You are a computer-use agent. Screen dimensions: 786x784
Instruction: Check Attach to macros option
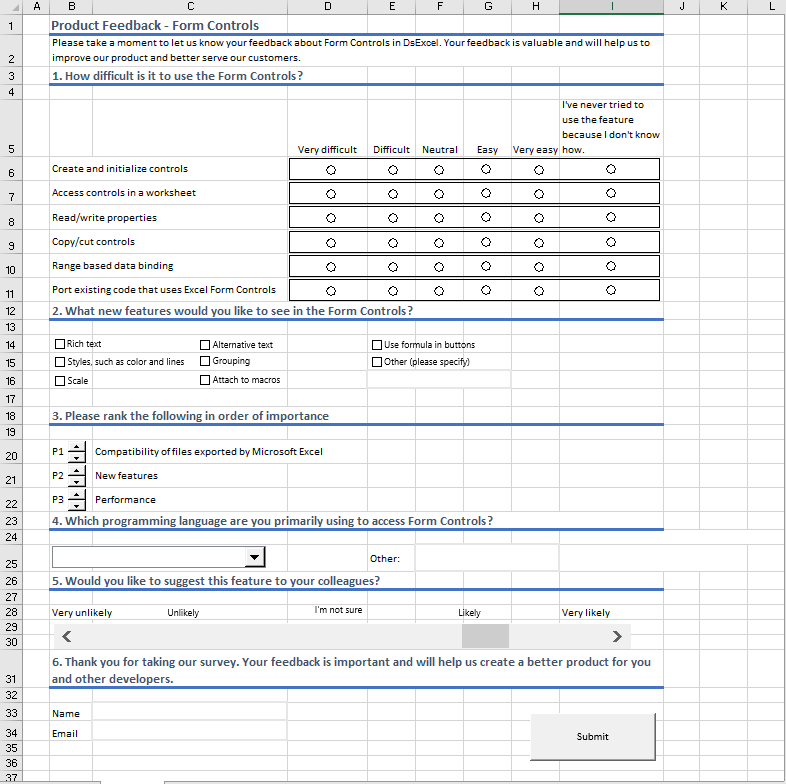coord(205,380)
